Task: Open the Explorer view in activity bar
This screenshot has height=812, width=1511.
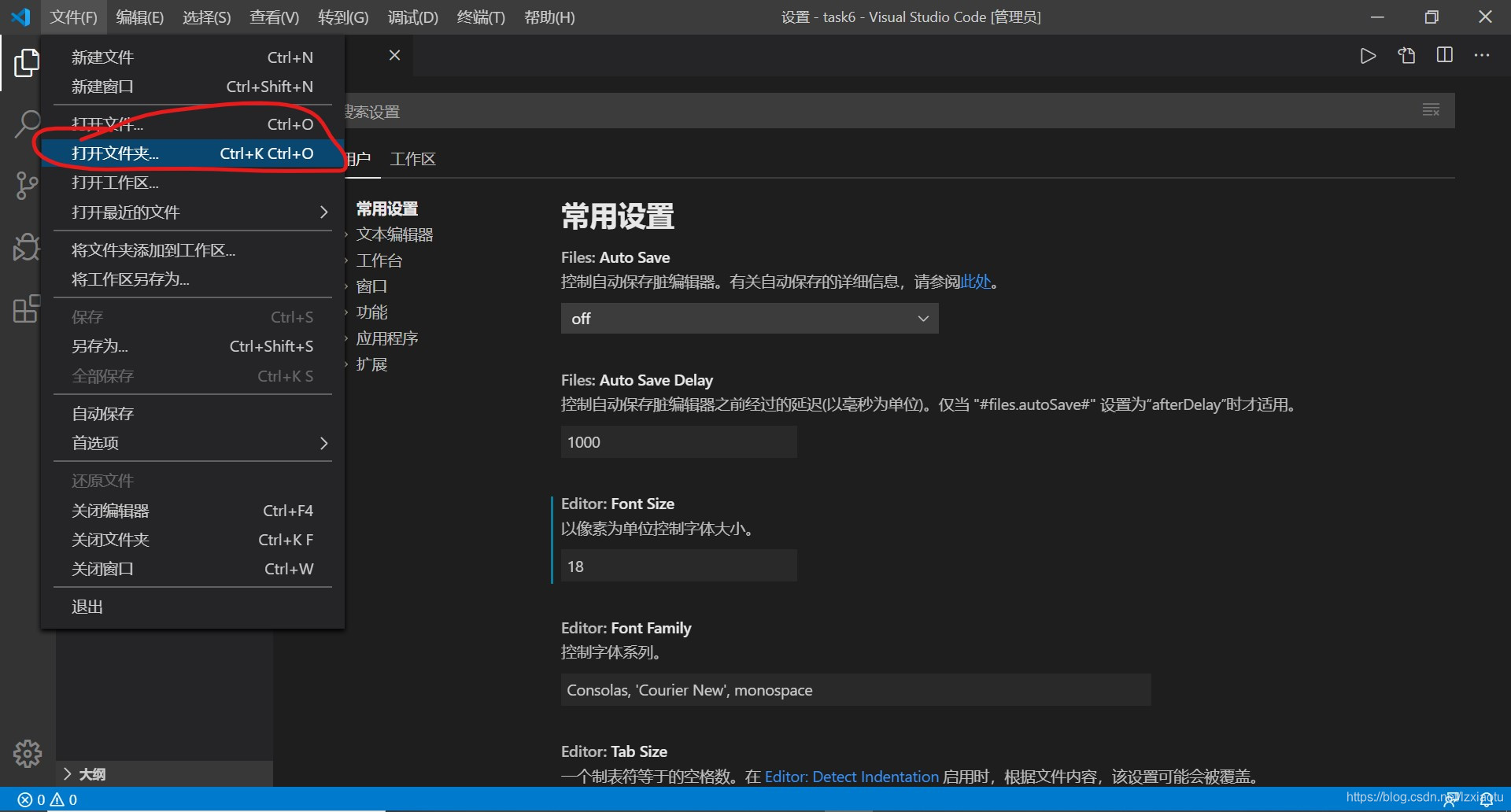Action: 27,63
